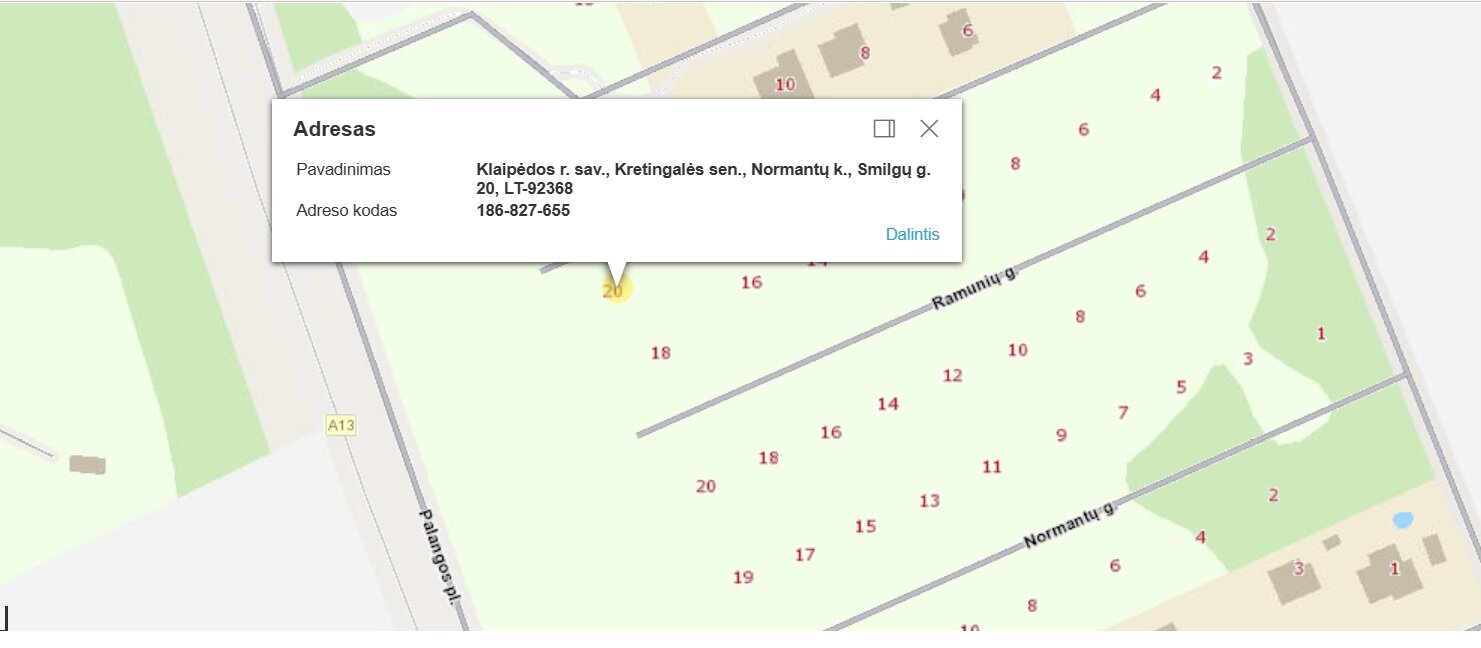
Task: Click the address code 186-827-655
Action: click(523, 211)
